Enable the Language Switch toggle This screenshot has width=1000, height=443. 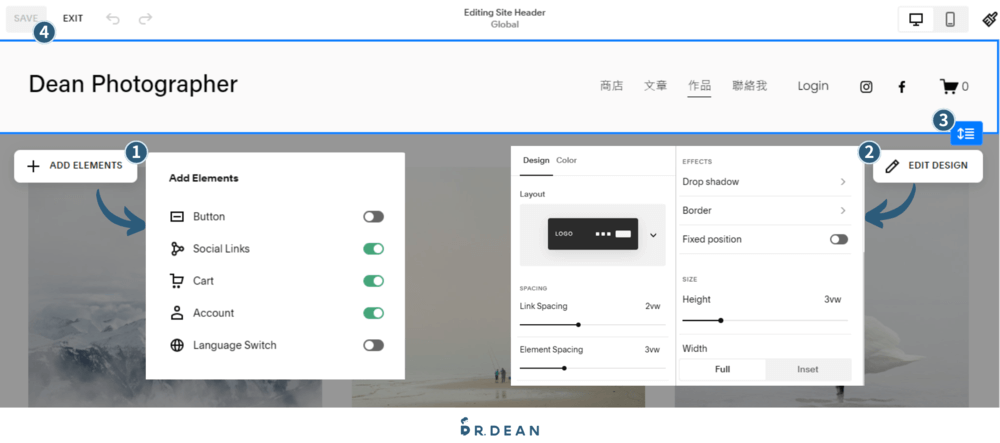tap(374, 345)
